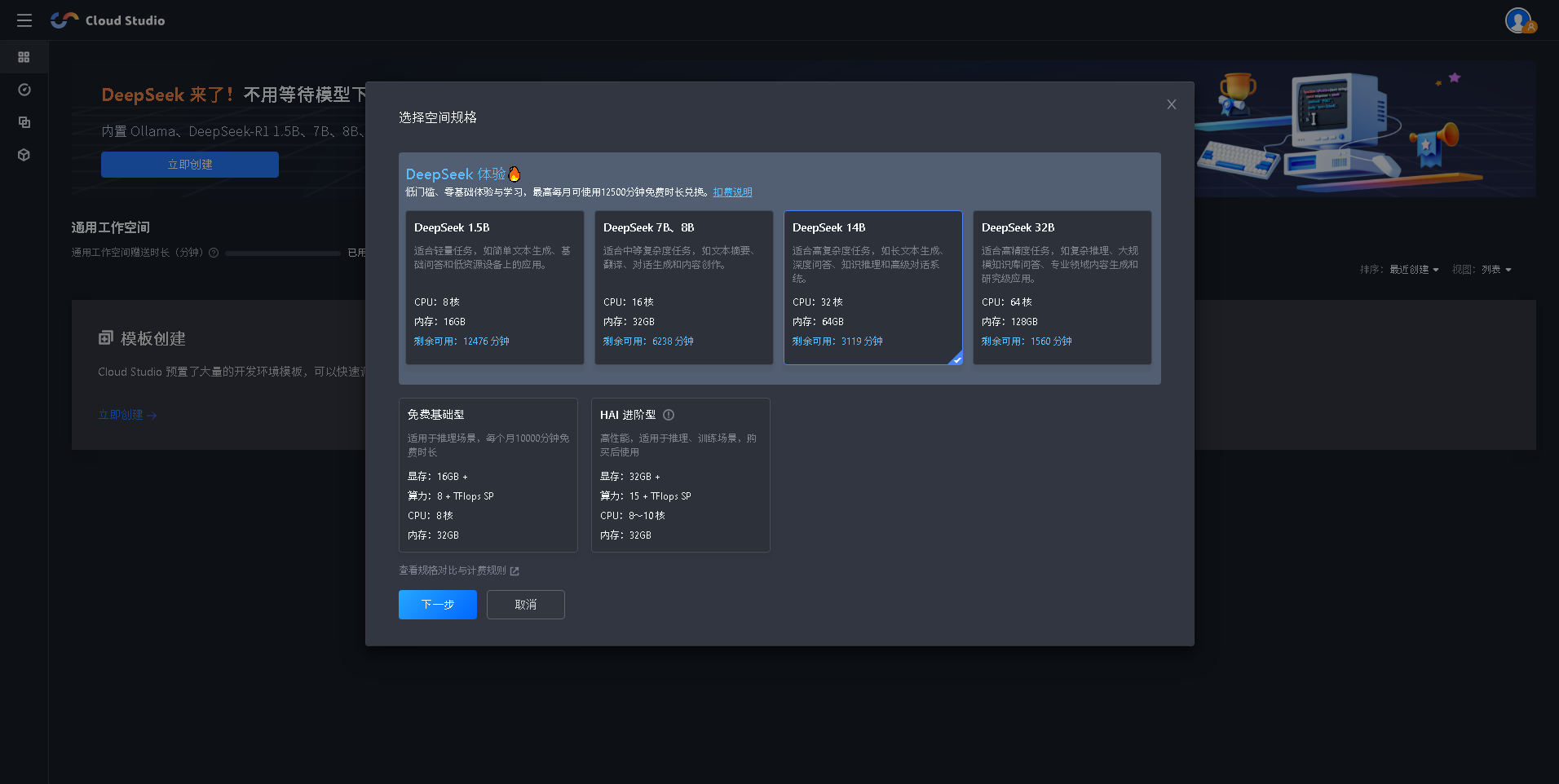Image resolution: width=1559 pixels, height=784 pixels.
Task: Select the HAI 进阶型 card
Action: [680, 475]
